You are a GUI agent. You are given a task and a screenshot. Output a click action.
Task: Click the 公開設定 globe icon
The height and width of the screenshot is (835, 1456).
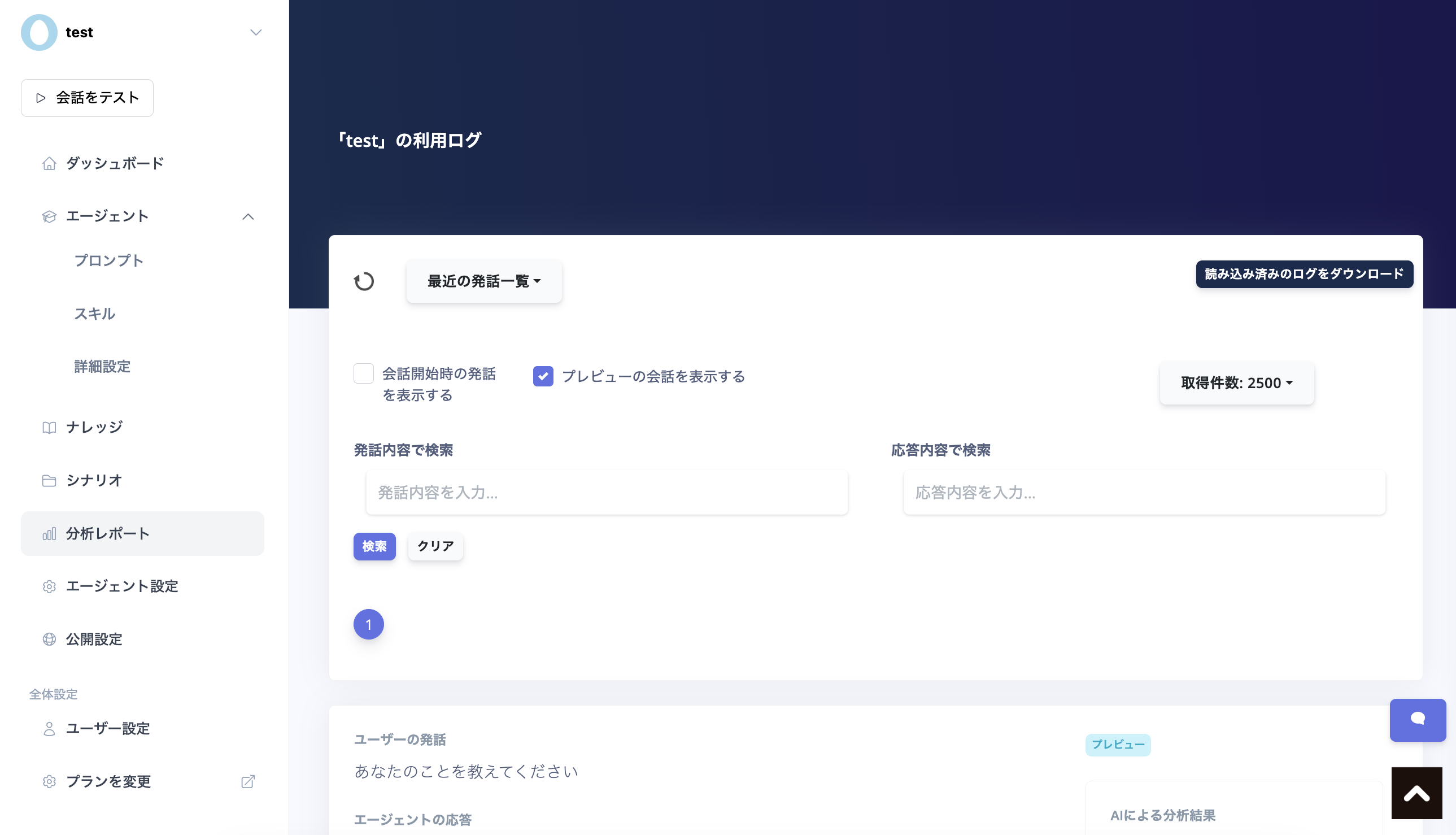coord(49,639)
